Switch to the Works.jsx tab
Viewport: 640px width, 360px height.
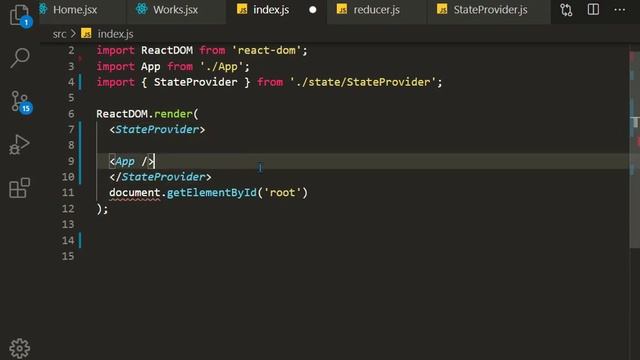pos(175,10)
